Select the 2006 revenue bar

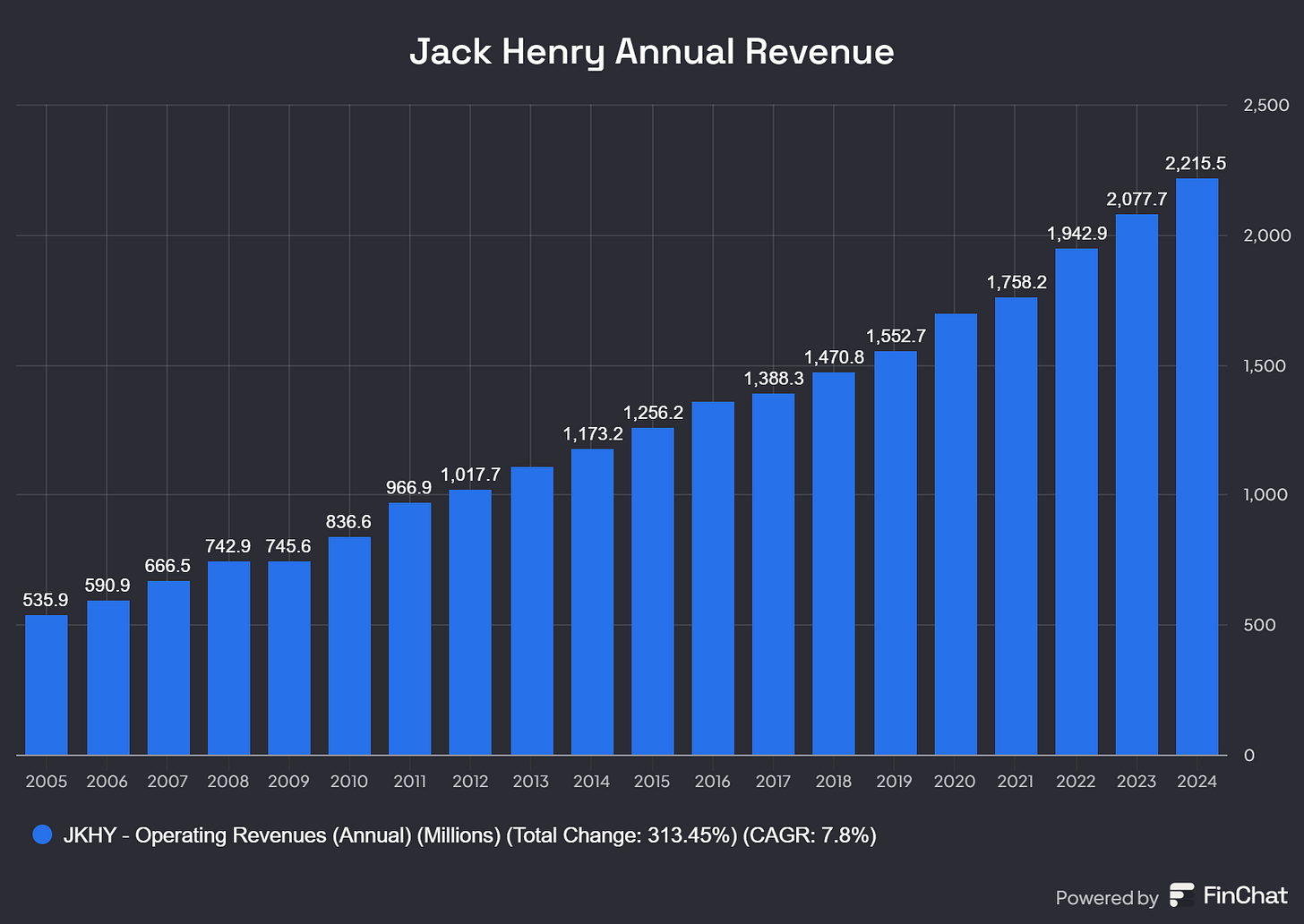click(x=107, y=678)
